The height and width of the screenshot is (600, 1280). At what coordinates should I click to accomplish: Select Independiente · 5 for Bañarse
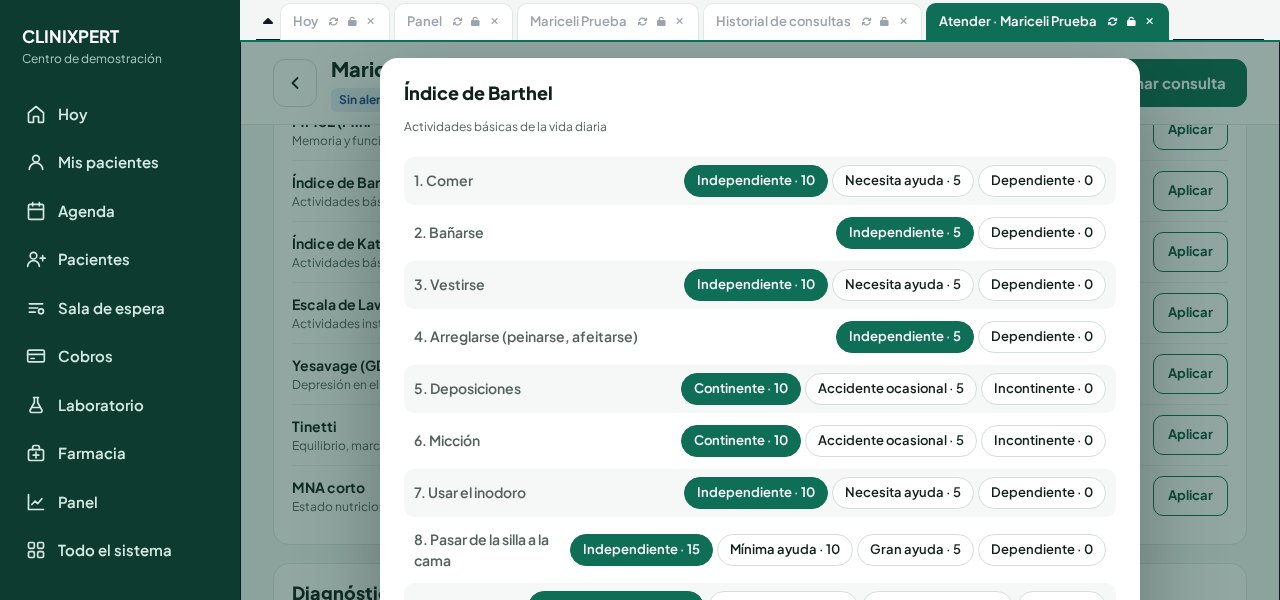(x=905, y=233)
